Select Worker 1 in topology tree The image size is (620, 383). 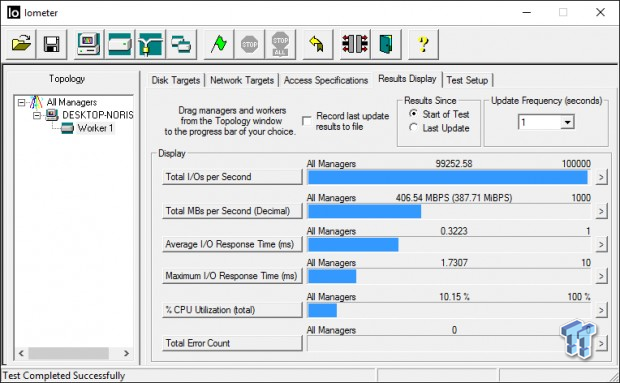95,128
